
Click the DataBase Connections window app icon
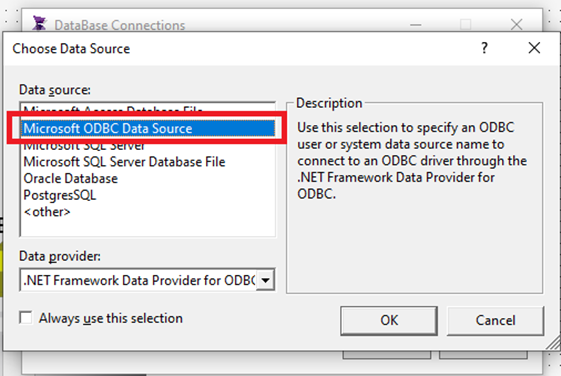[x=39, y=24]
